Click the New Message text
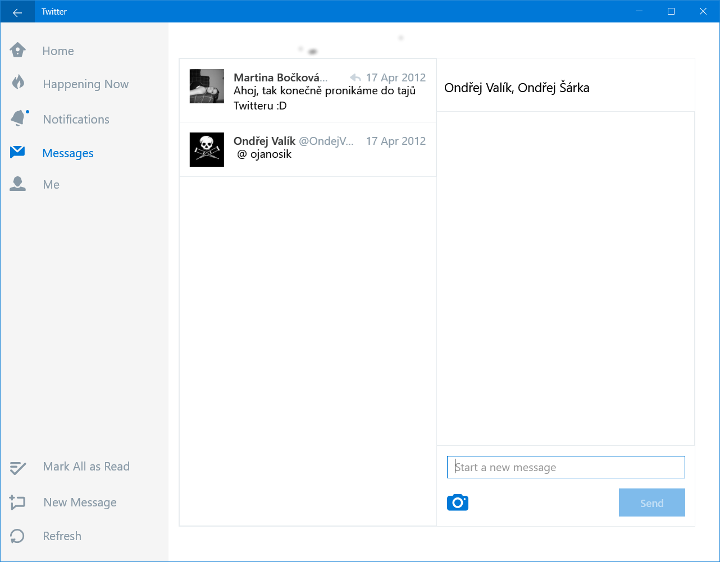Viewport: 720px width, 562px height. coord(80,502)
